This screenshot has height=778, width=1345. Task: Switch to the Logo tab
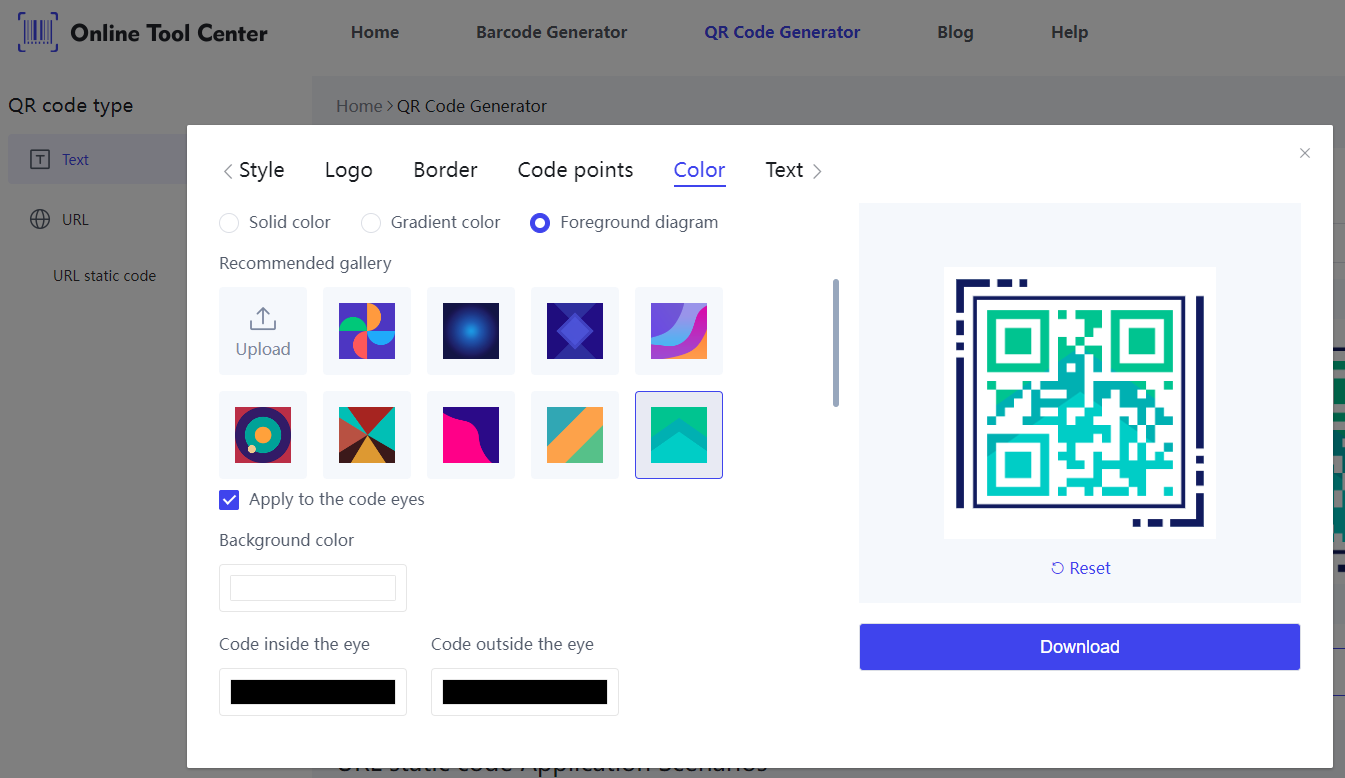(x=348, y=171)
